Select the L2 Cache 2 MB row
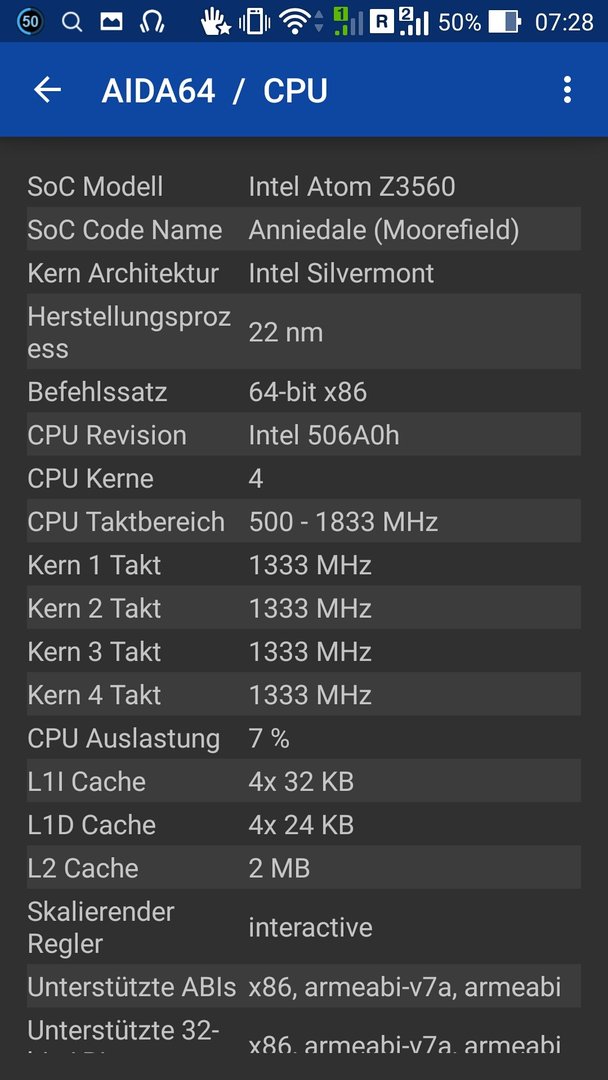The height and width of the screenshot is (1080, 608). coord(304,868)
